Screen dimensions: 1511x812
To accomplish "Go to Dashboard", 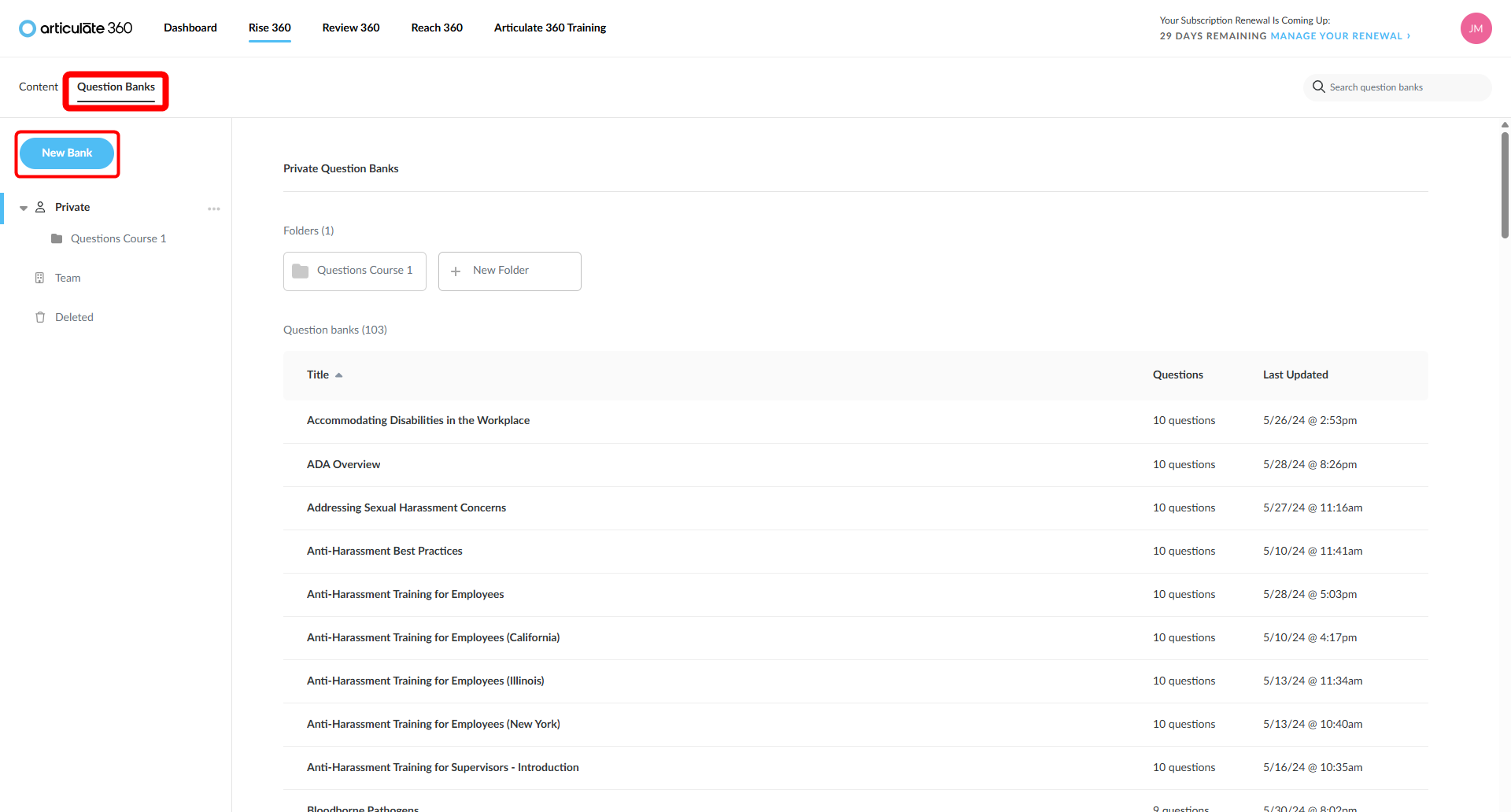I will [190, 28].
